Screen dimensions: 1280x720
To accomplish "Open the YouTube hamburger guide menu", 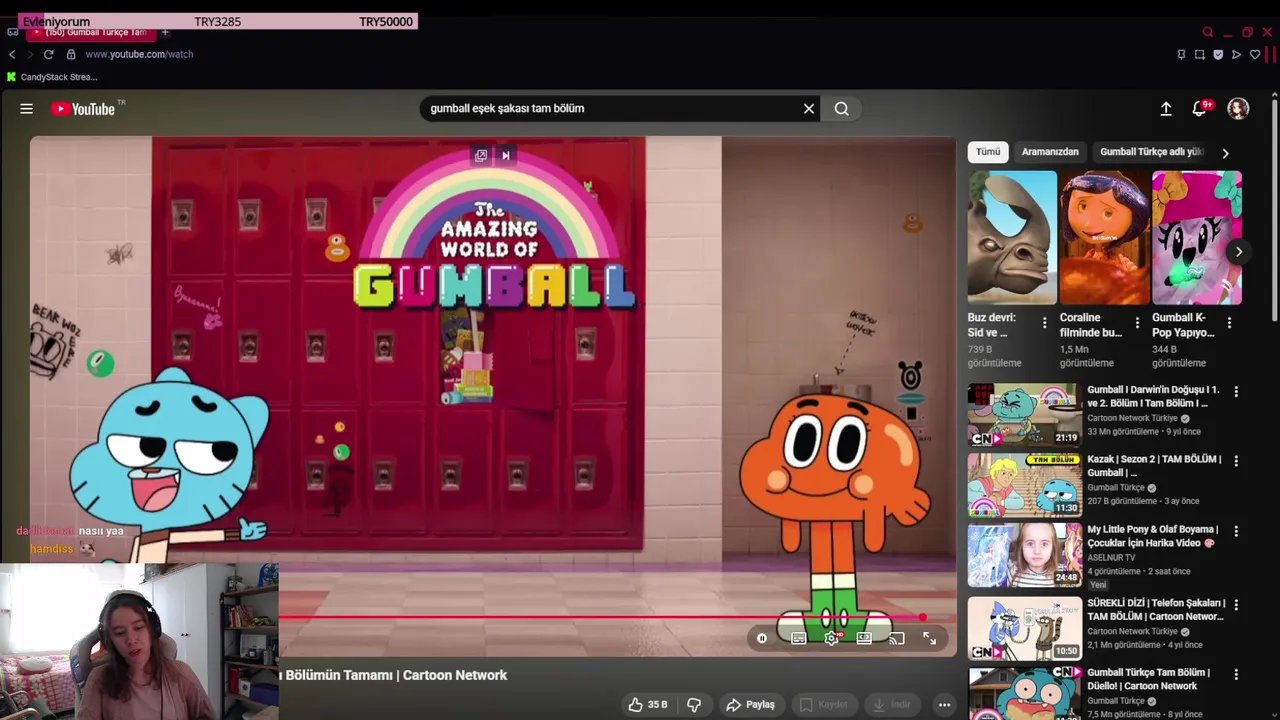I will 26,109.
